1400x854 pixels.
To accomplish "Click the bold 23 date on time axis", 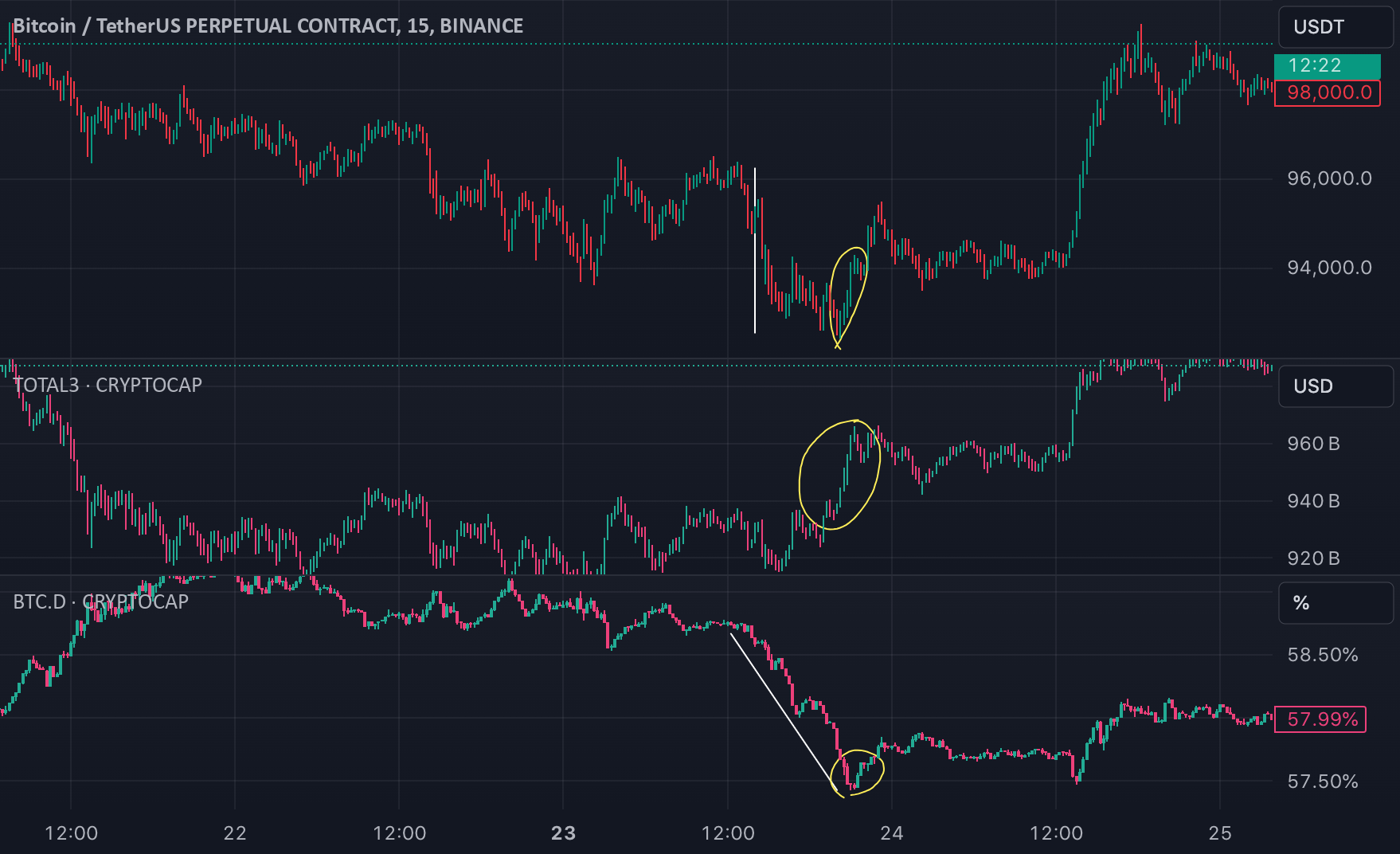I will pos(563,833).
